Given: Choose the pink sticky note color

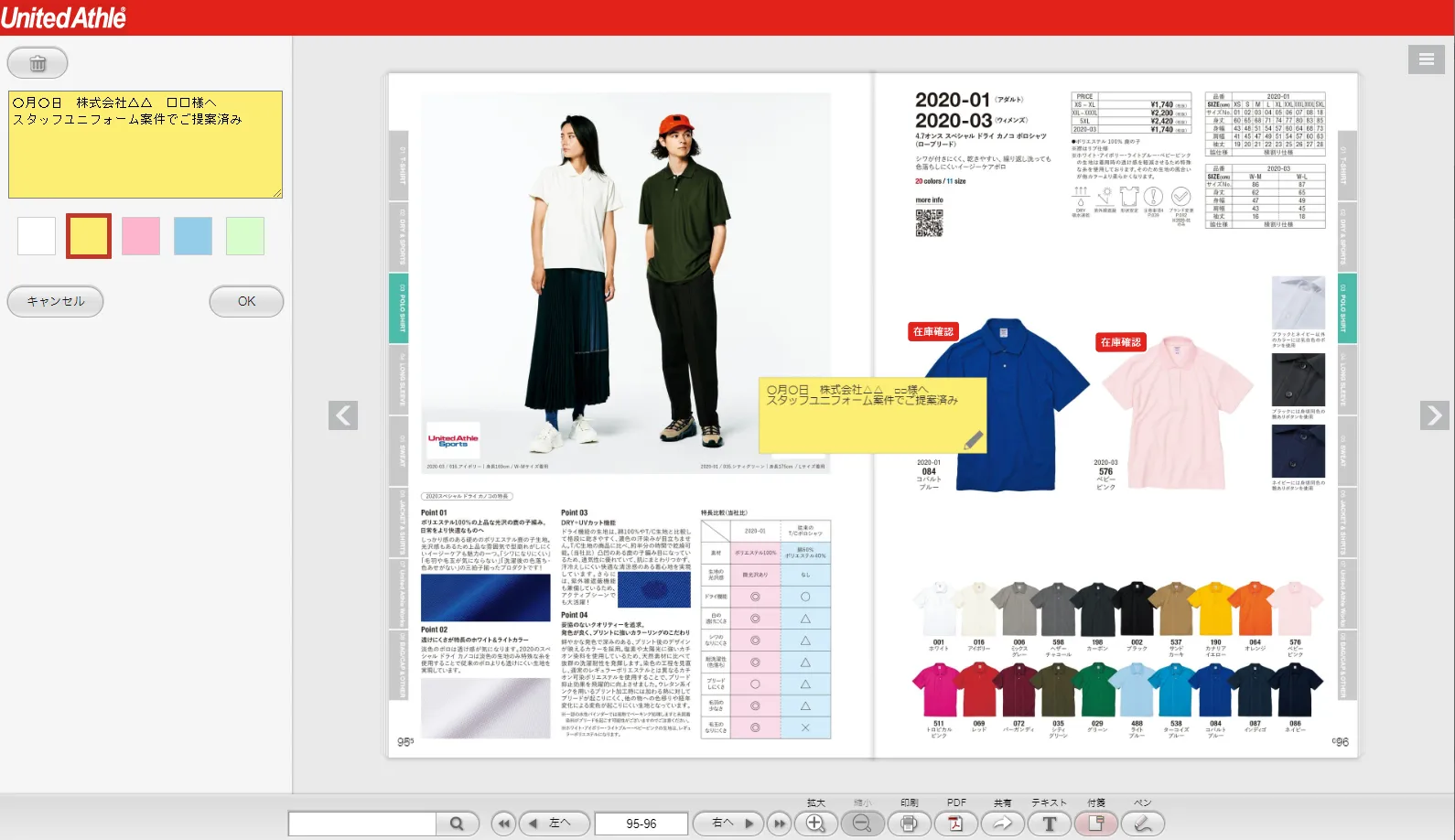Looking at the screenshot, I should click(141, 236).
